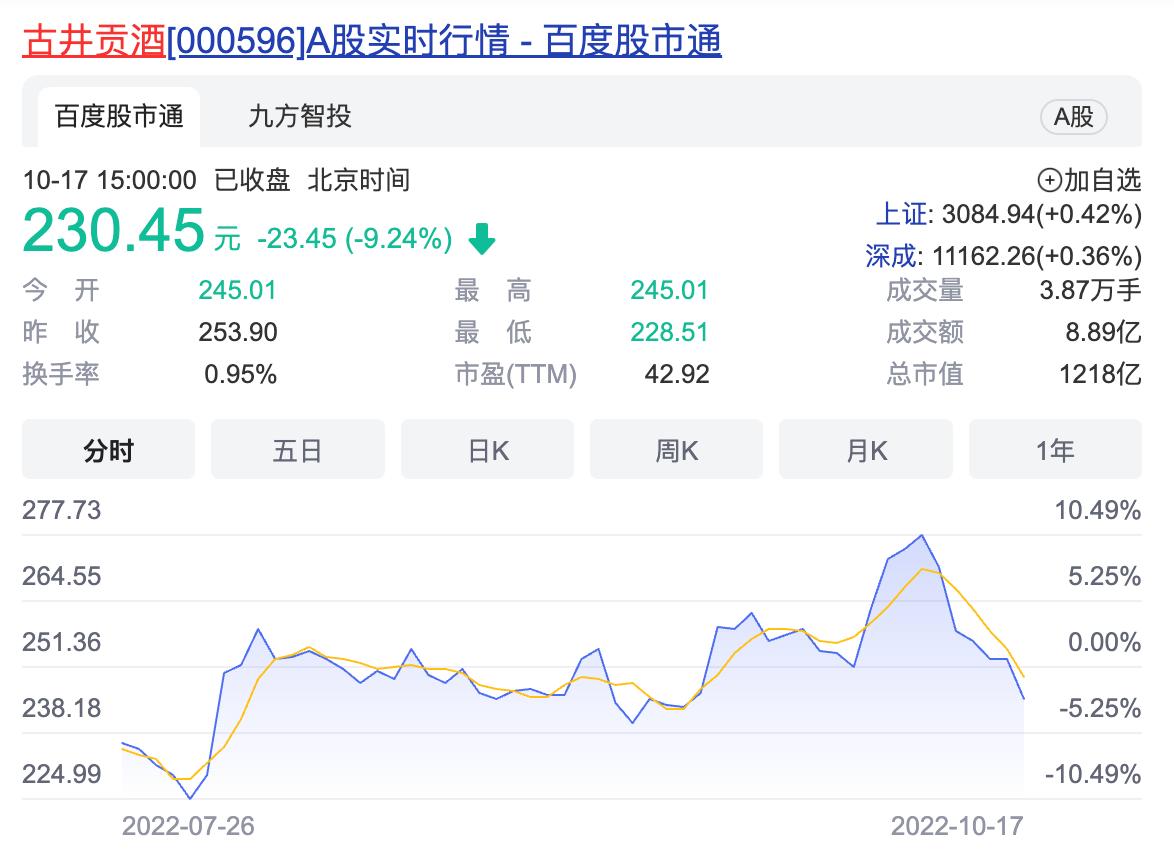This screenshot has height=850, width=1174.
Task: Click the green down-arrow price indicator
Action: coord(482,239)
